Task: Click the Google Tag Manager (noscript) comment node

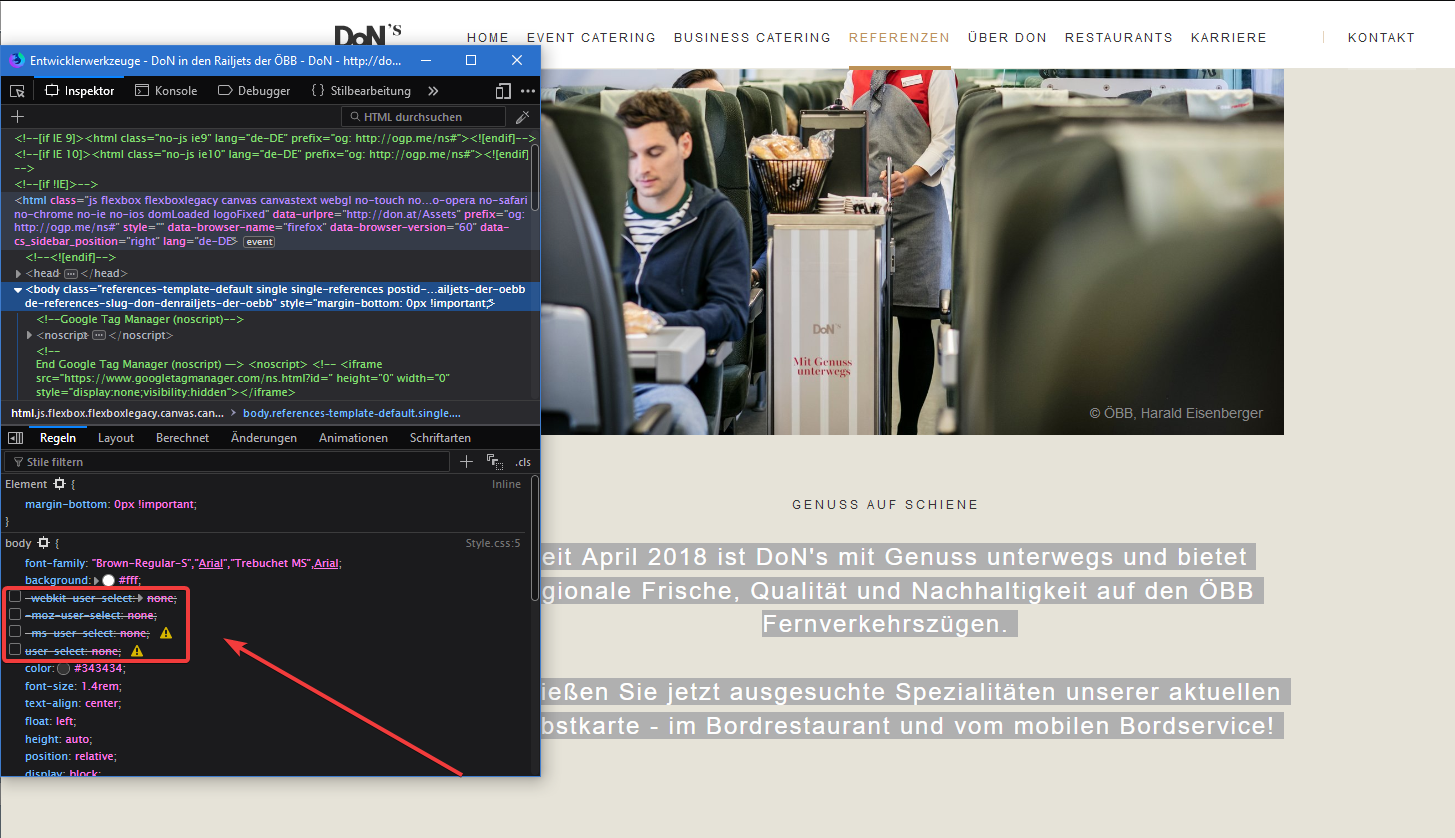Action: click(140, 319)
